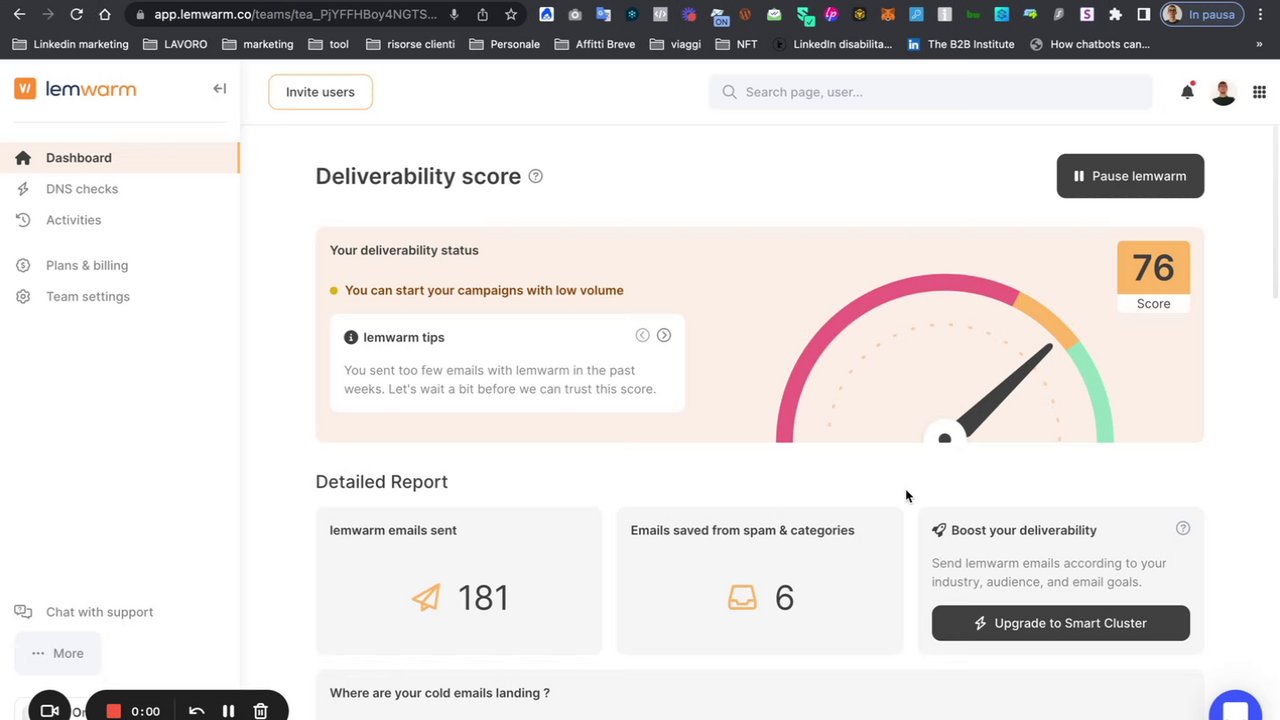The width and height of the screenshot is (1280, 720).
Task: Pause lemwarm warm-up
Action: (1130, 176)
